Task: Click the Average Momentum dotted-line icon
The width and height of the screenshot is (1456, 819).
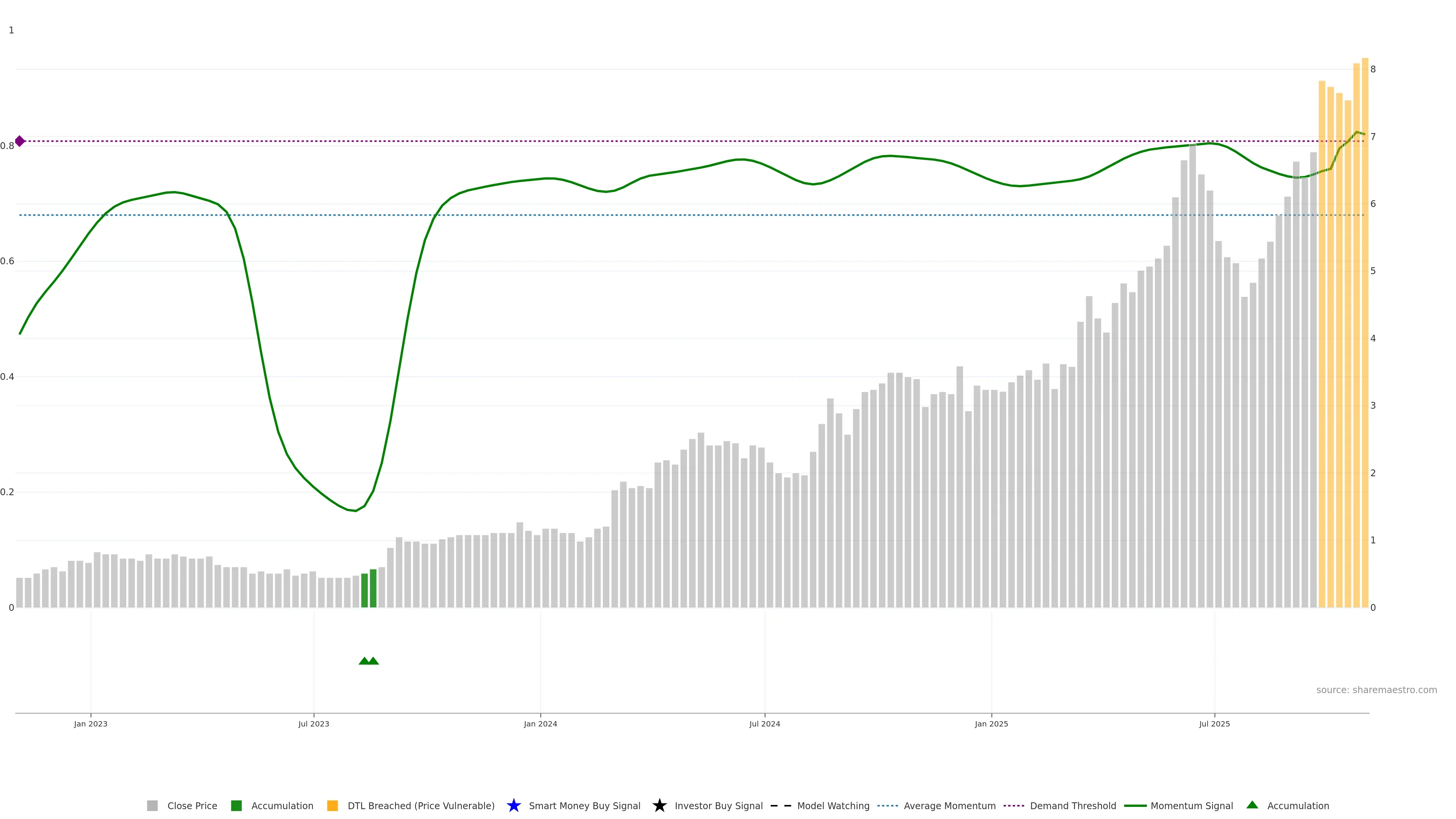Action: pos(887,805)
